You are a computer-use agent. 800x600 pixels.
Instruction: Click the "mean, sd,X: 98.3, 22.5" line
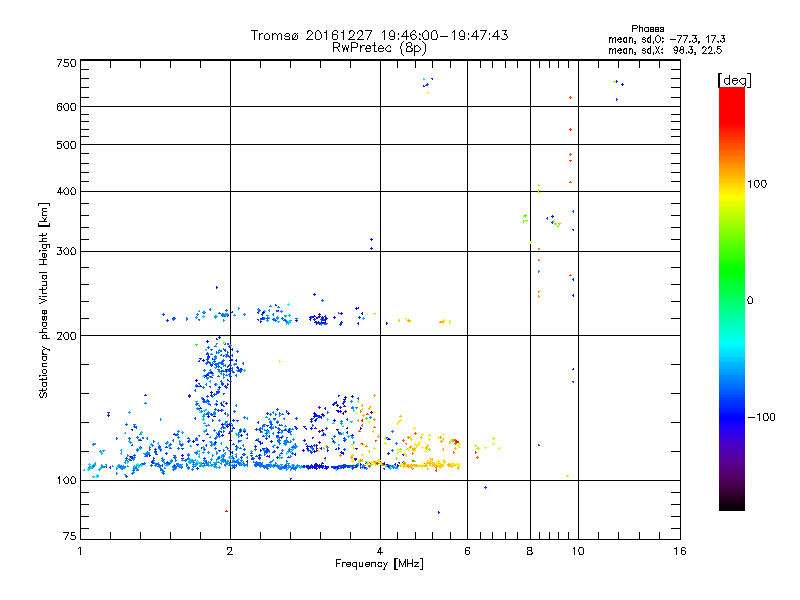(665, 50)
